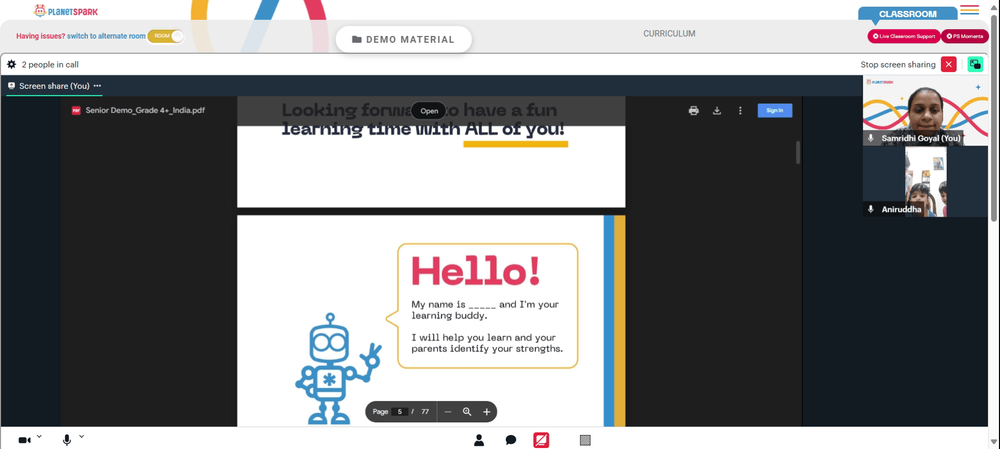Click 'switch to alternate room' link

(x=107, y=36)
